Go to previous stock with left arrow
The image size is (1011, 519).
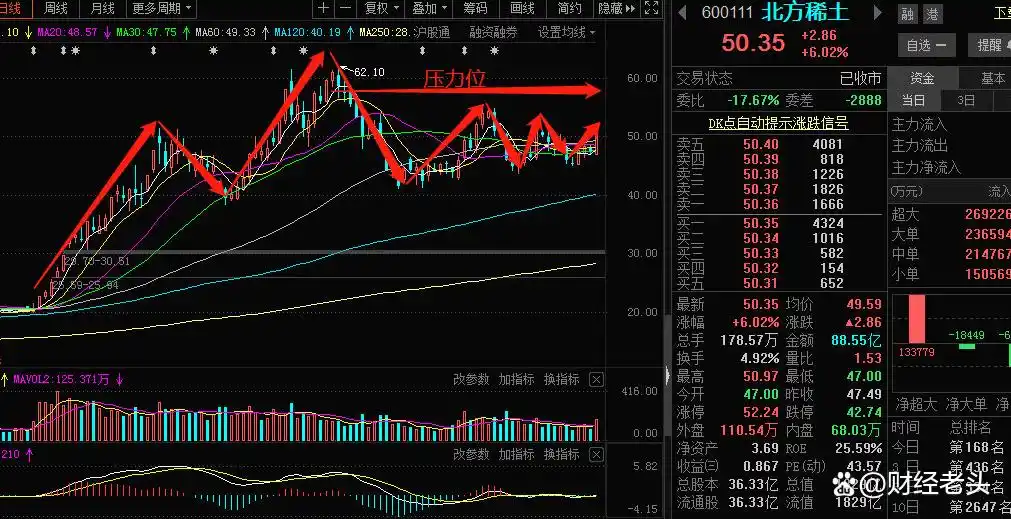coord(682,12)
